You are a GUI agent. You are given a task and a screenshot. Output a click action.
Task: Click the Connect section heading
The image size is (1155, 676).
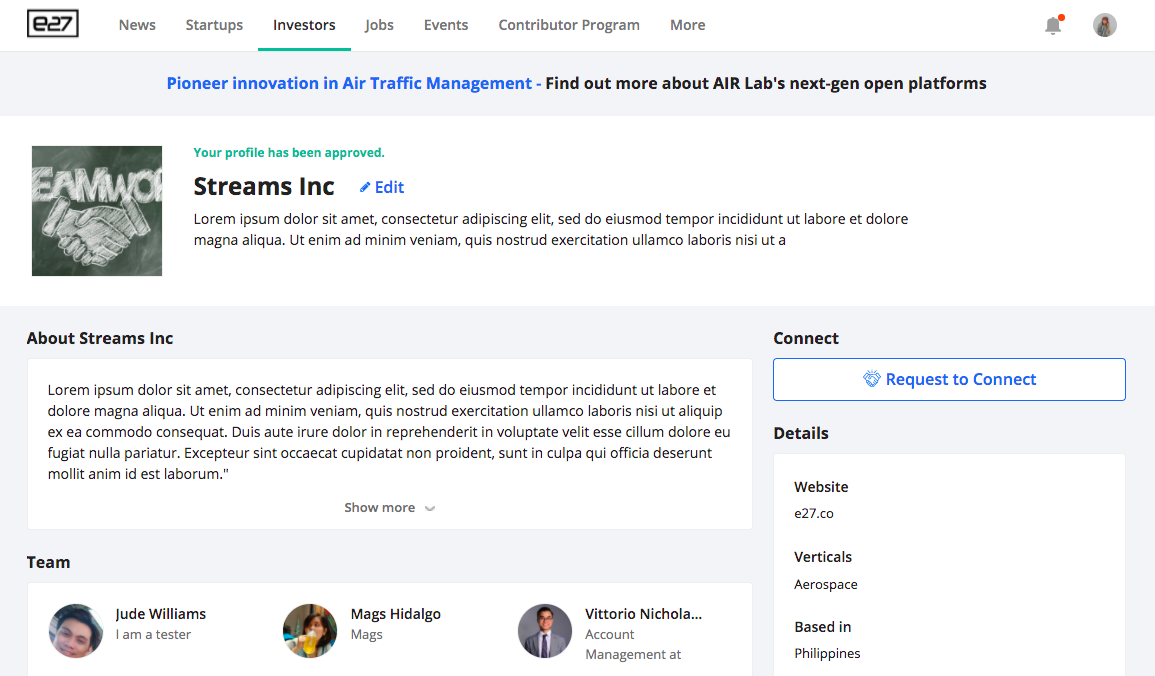pos(806,338)
